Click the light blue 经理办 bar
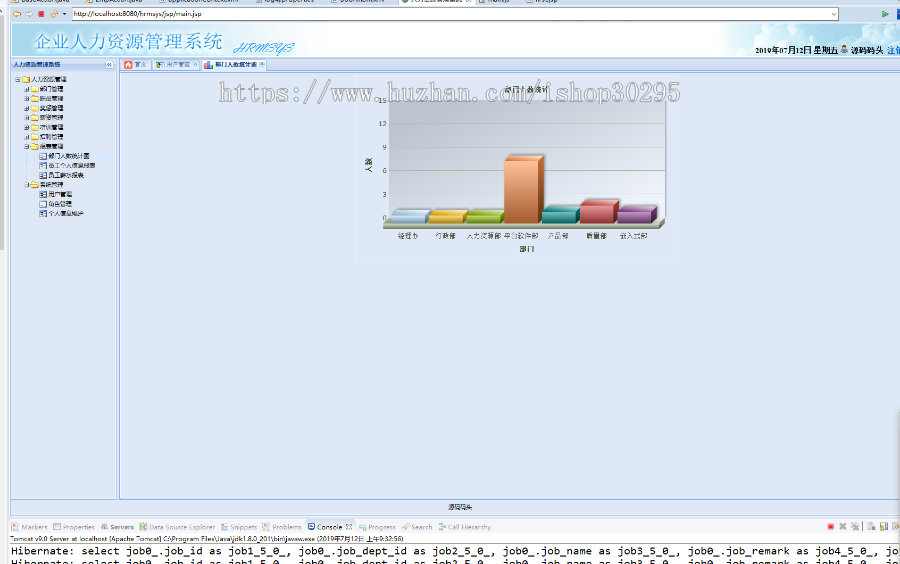This screenshot has height=564, width=900. coord(410,216)
